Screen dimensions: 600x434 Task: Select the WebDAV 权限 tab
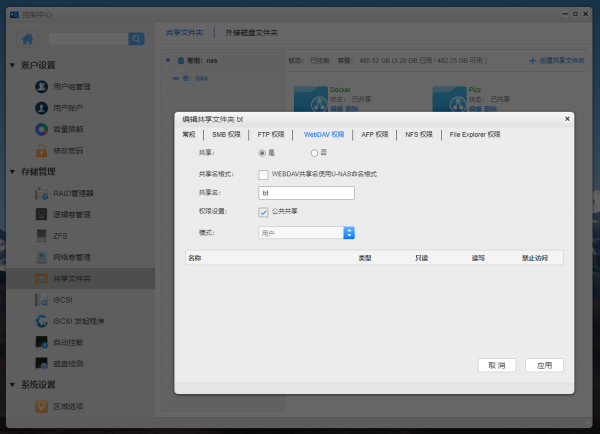(x=324, y=135)
